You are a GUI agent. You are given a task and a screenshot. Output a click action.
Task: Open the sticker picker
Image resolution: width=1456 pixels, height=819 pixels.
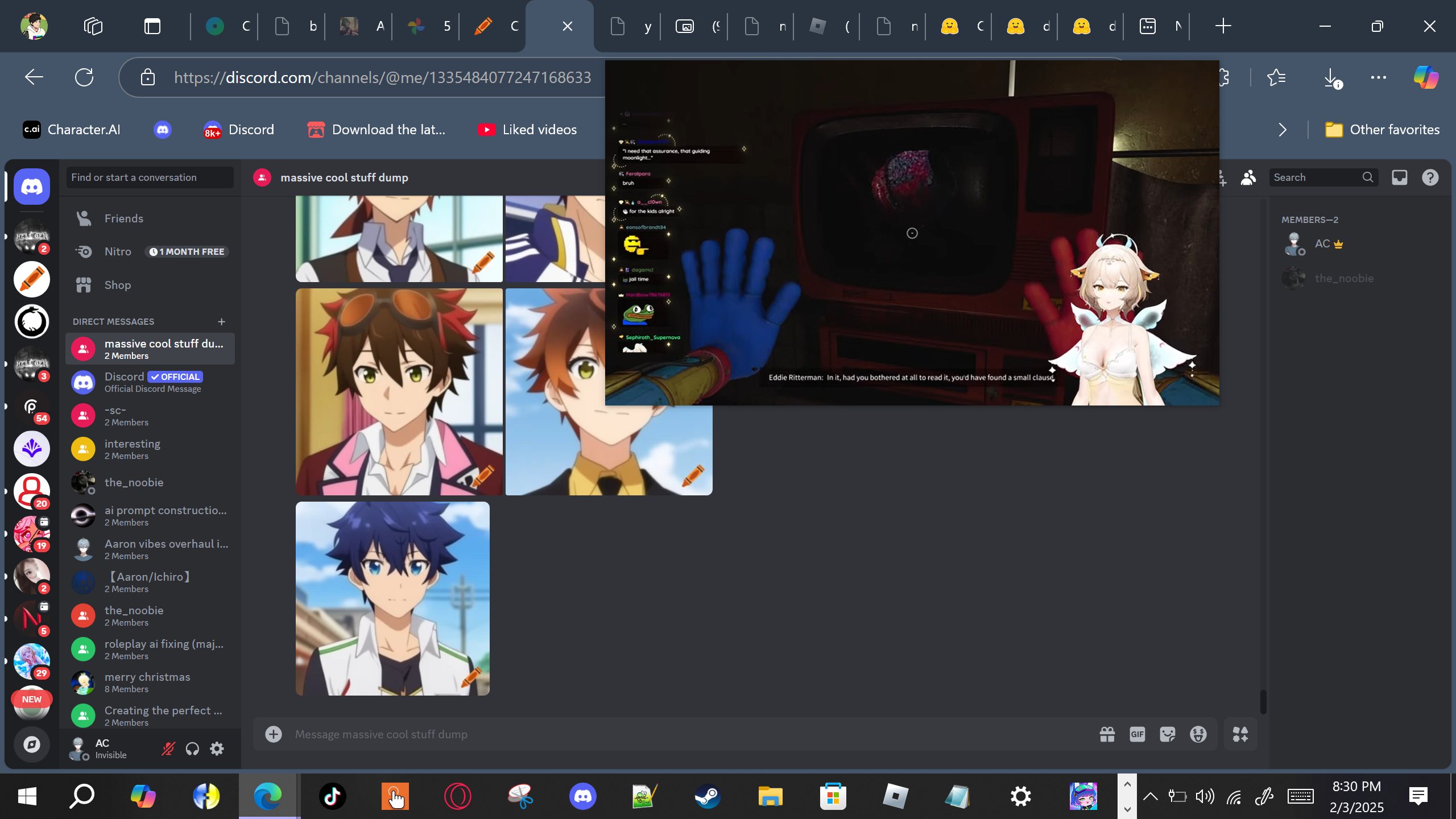point(1168,734)
